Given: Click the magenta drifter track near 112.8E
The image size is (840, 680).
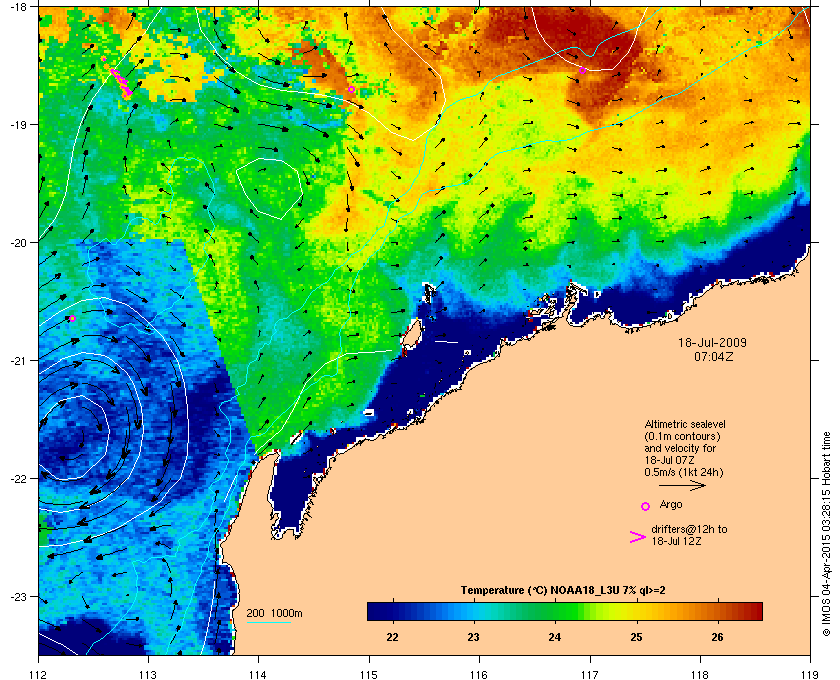Looking at the screenshot, I should click(121, 82).
